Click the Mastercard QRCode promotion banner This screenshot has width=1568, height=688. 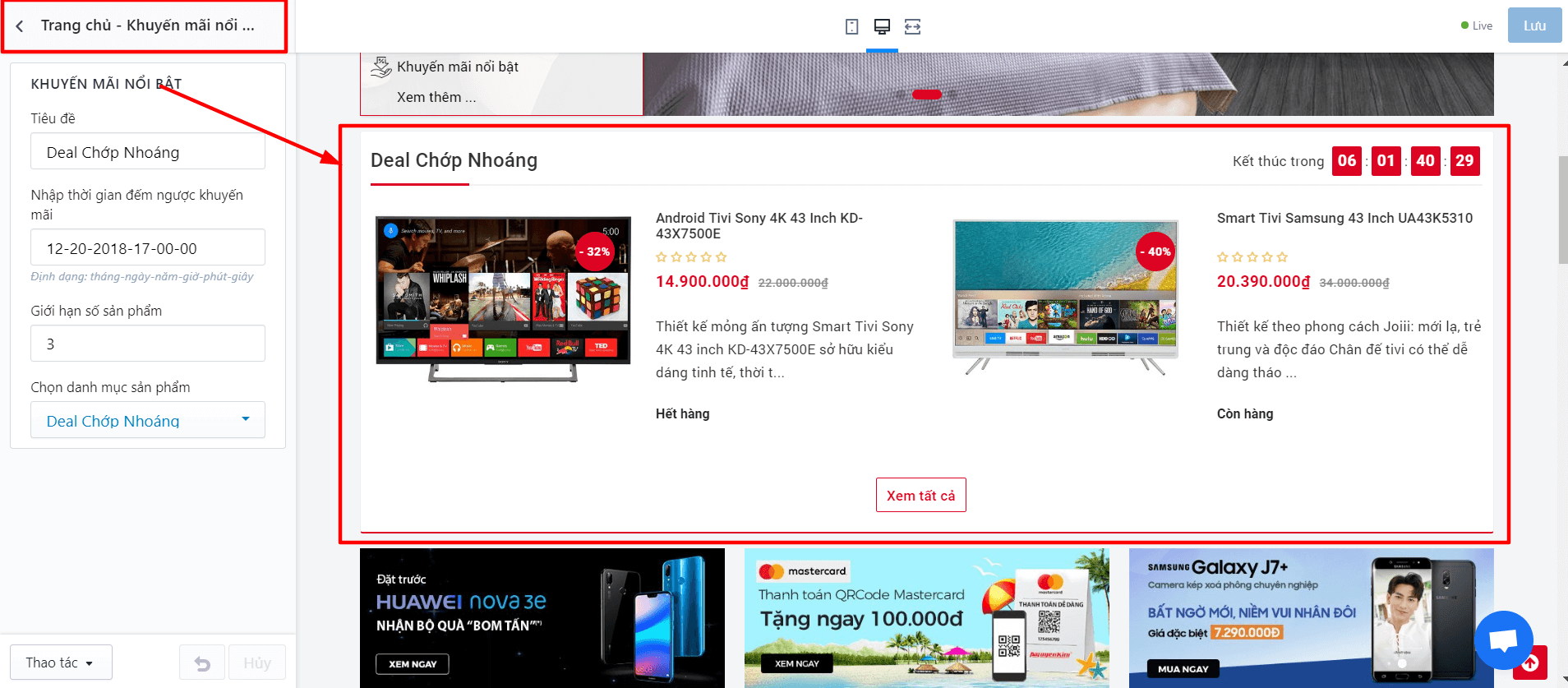pos(926,618)
